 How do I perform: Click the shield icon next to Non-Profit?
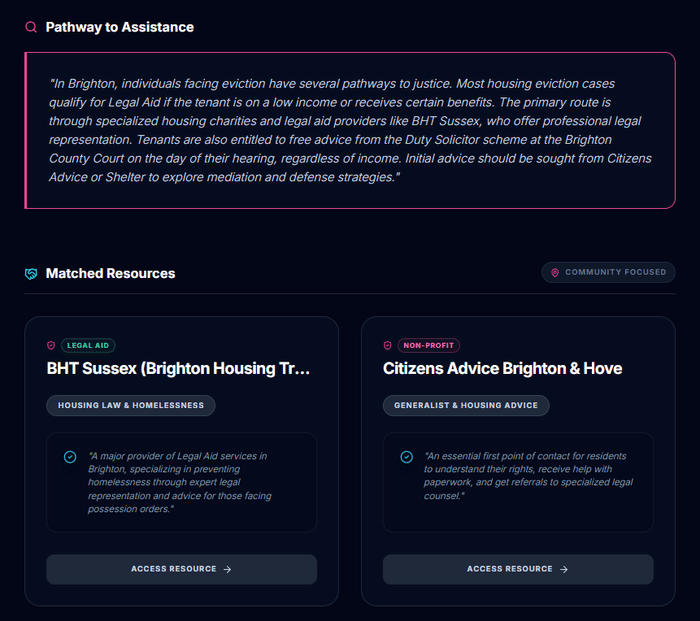point(387,345)
